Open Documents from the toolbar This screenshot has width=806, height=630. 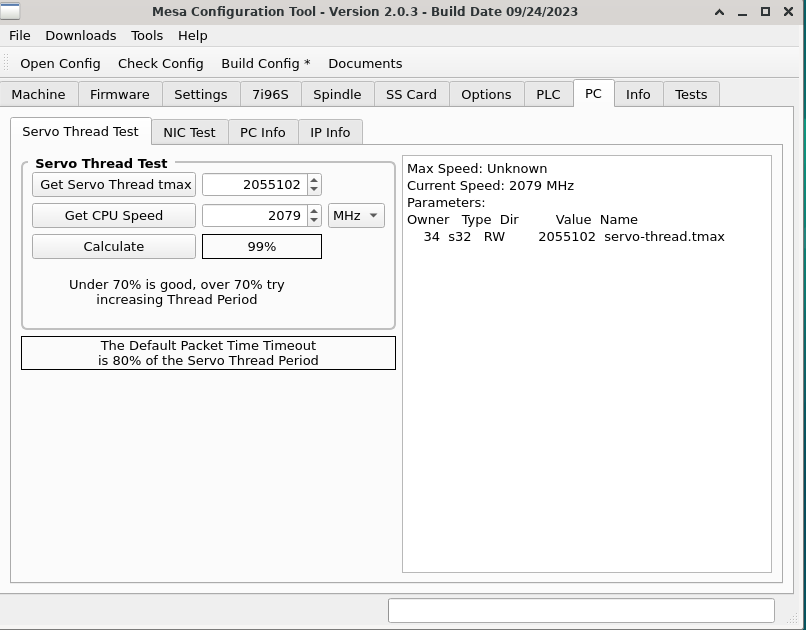pos(365,63)
